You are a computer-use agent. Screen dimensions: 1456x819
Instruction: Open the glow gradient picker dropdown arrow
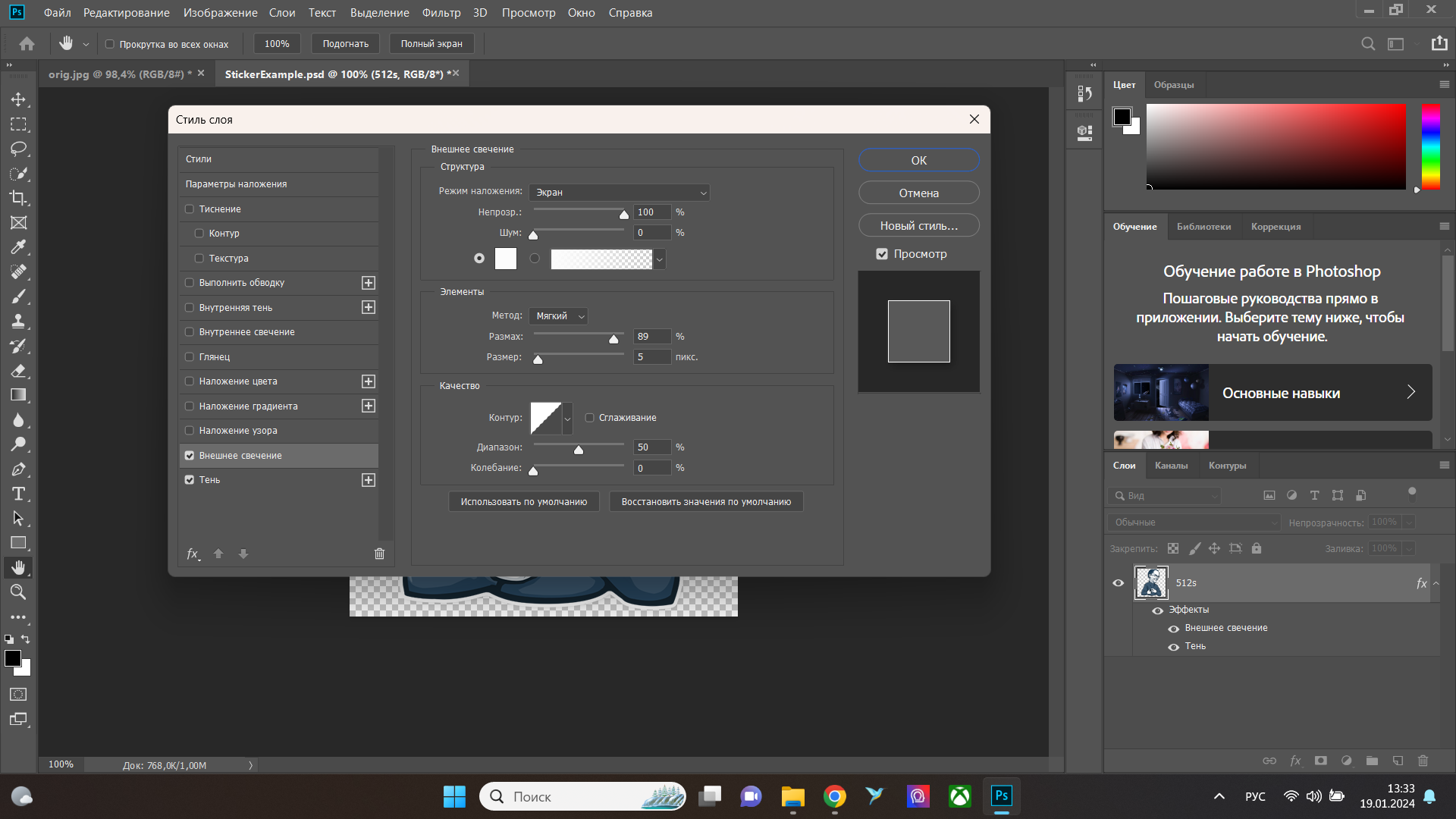[660, 259]
